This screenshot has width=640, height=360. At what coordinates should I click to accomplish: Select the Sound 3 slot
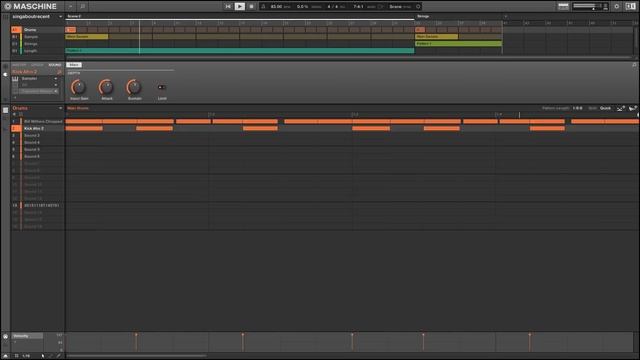click(x=38, y=136)
